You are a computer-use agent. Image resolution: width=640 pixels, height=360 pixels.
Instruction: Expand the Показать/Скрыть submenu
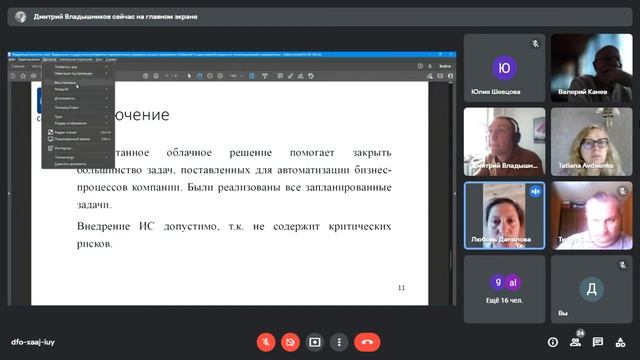coord(78,107)
